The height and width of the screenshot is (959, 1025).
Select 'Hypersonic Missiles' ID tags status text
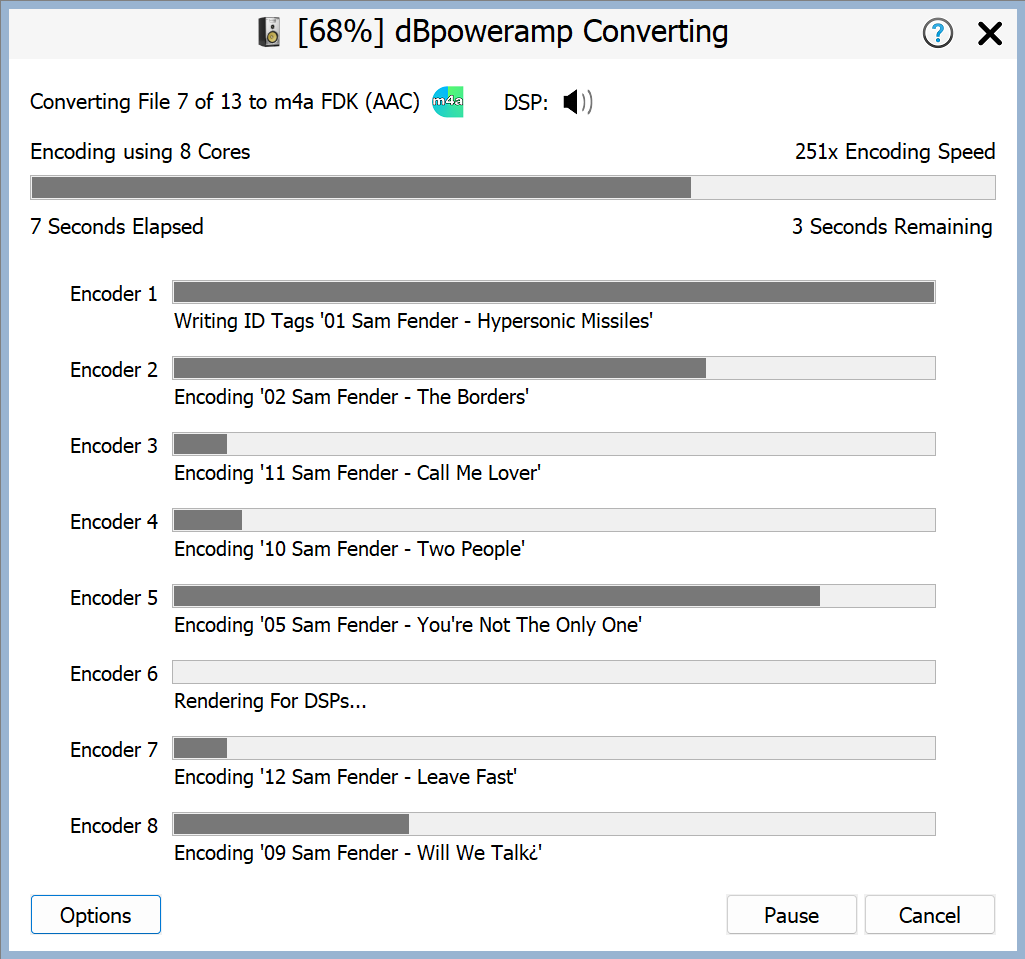coord(413,321)
